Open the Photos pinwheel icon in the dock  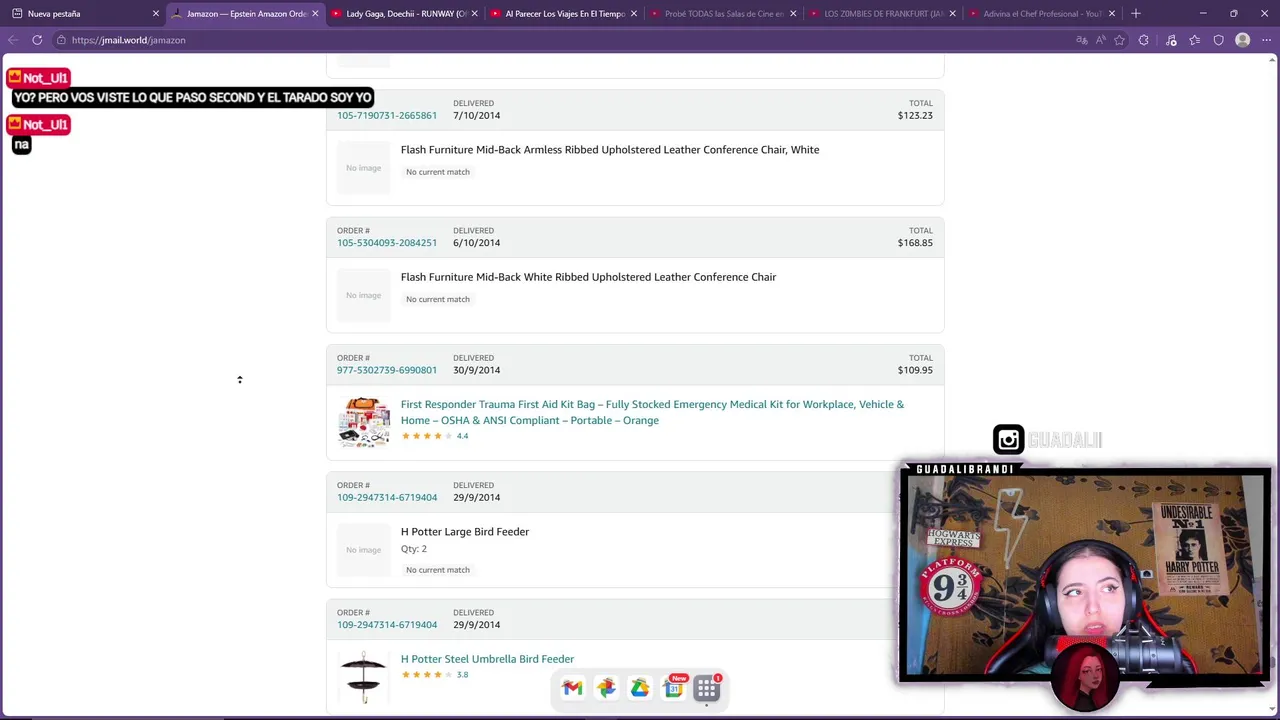click(x=606, y=688)
